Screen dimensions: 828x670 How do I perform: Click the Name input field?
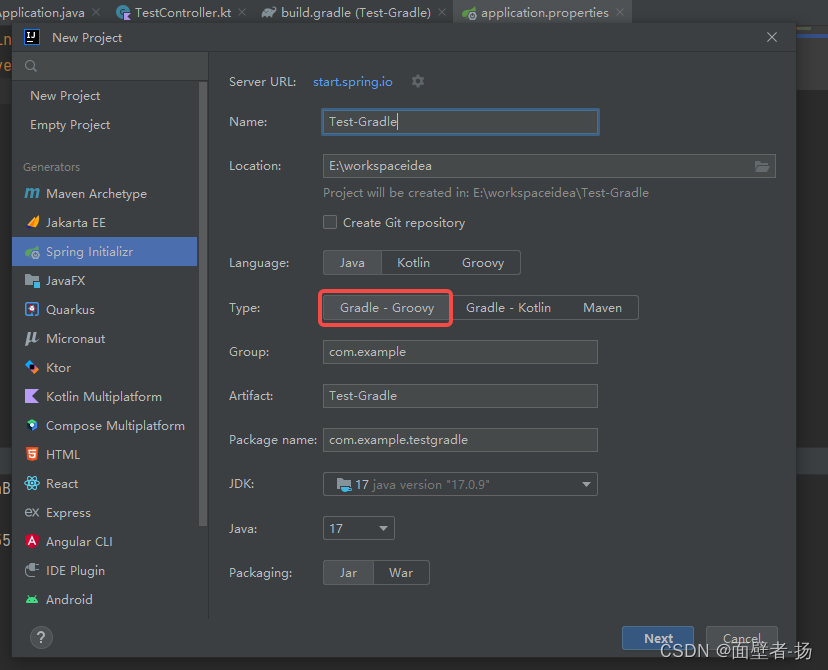click(460, 122)
